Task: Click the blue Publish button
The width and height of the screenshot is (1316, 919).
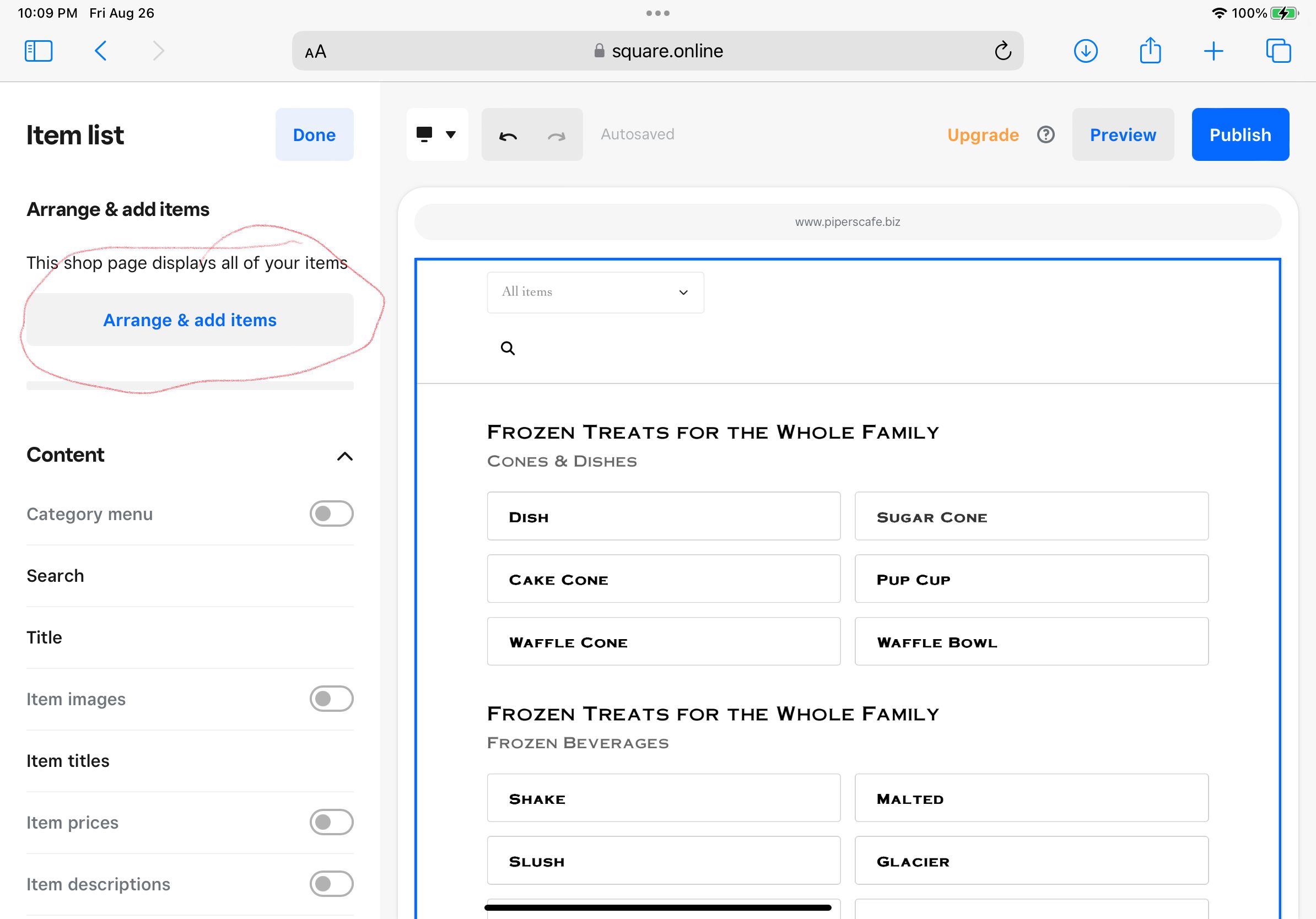Action: pyautogui.click(x=1240, y=134)
